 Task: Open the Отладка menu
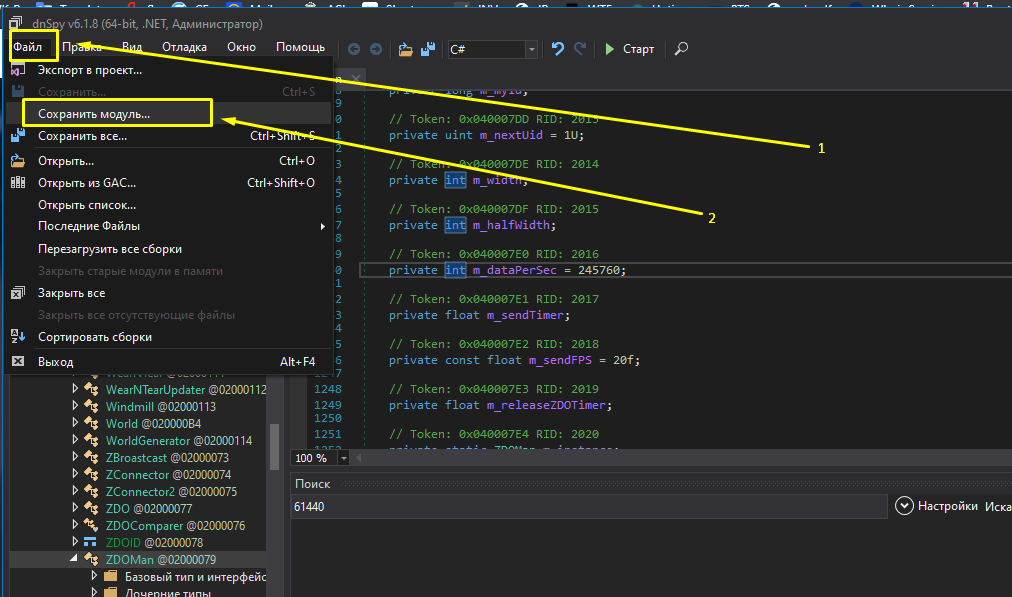(184, 47)
